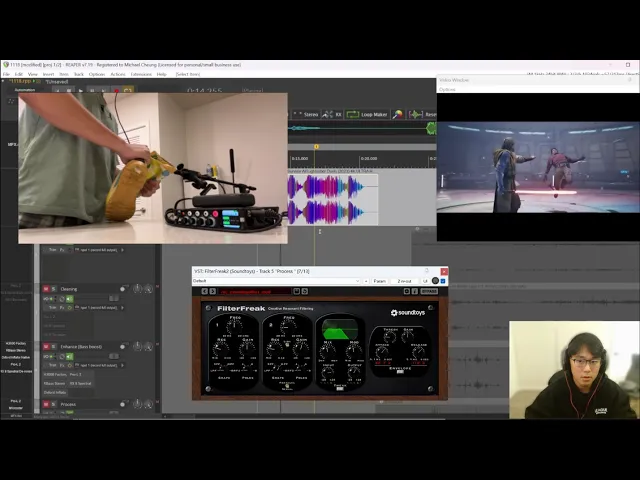
Task: Switch to the 1118.rpp project tab
Action: pos(20,81)
